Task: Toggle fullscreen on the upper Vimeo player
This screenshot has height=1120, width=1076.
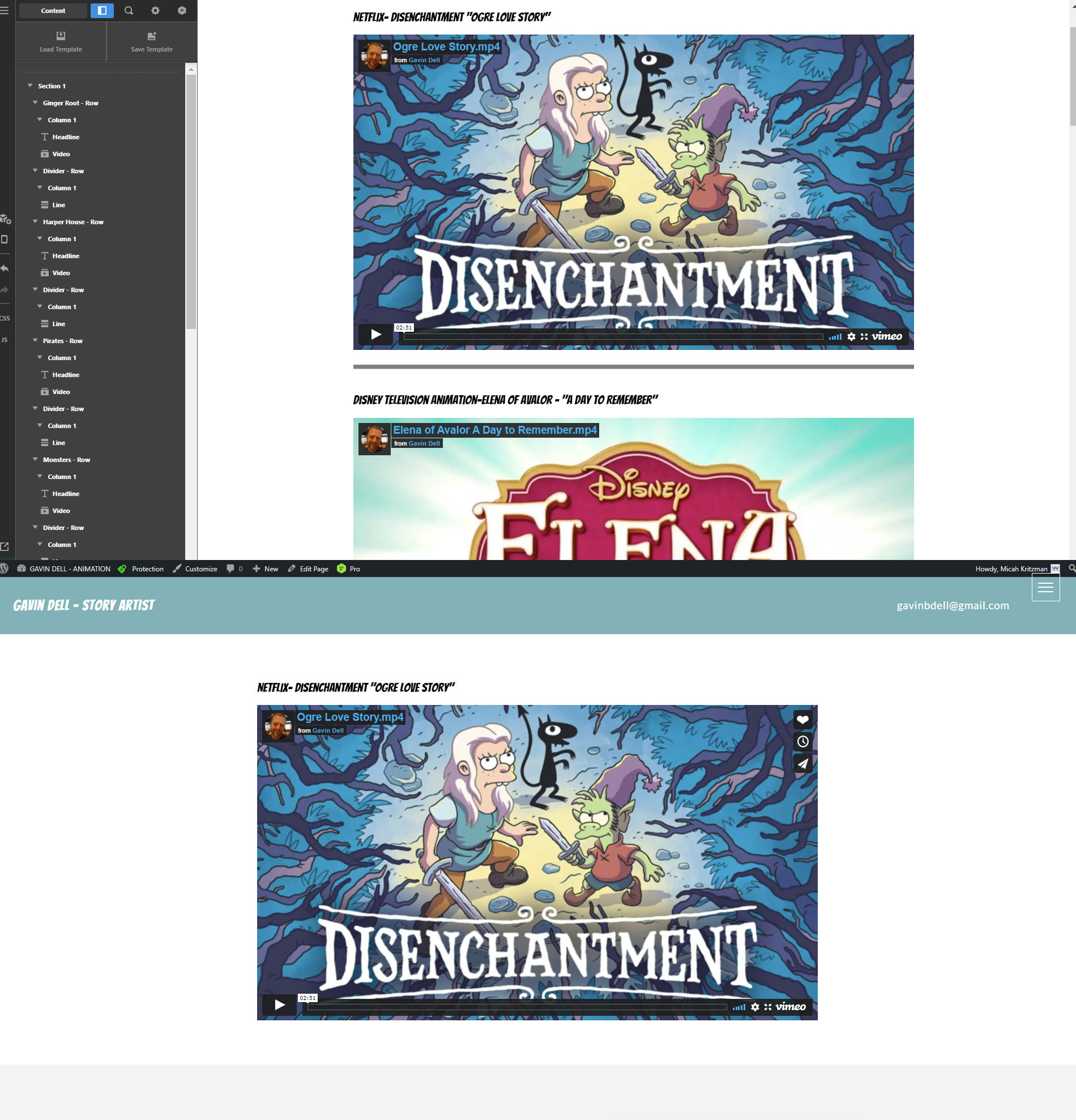Action: tap(864, 336)
